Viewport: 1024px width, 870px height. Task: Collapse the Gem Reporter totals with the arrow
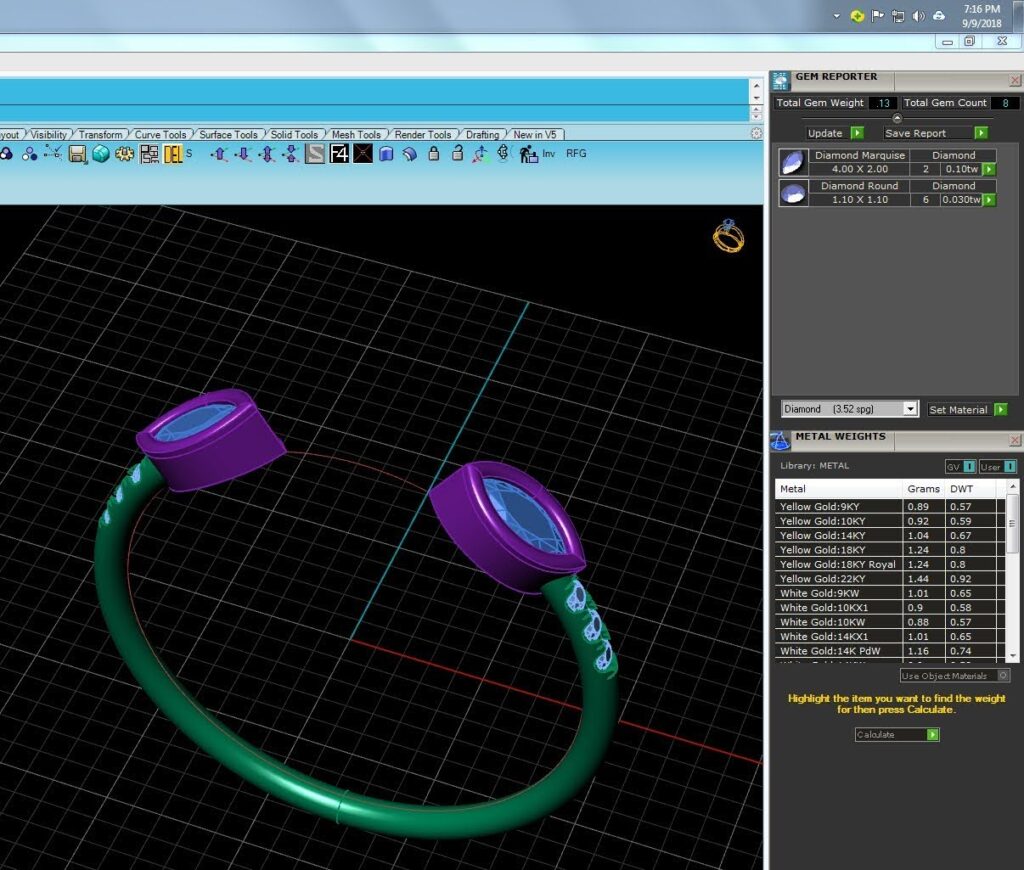click(x=897, y=118)
